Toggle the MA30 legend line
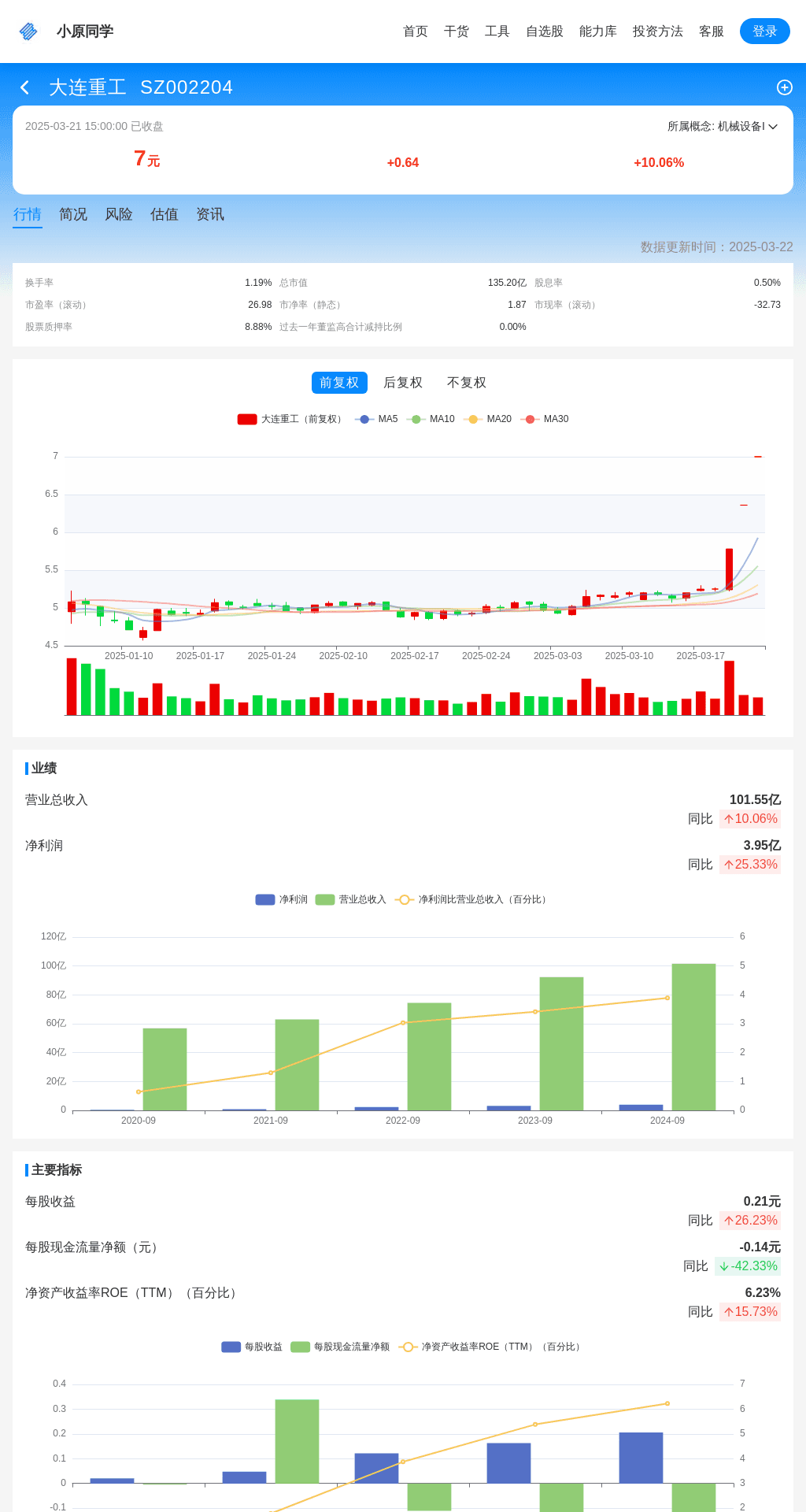 click(x=544, y=419)
